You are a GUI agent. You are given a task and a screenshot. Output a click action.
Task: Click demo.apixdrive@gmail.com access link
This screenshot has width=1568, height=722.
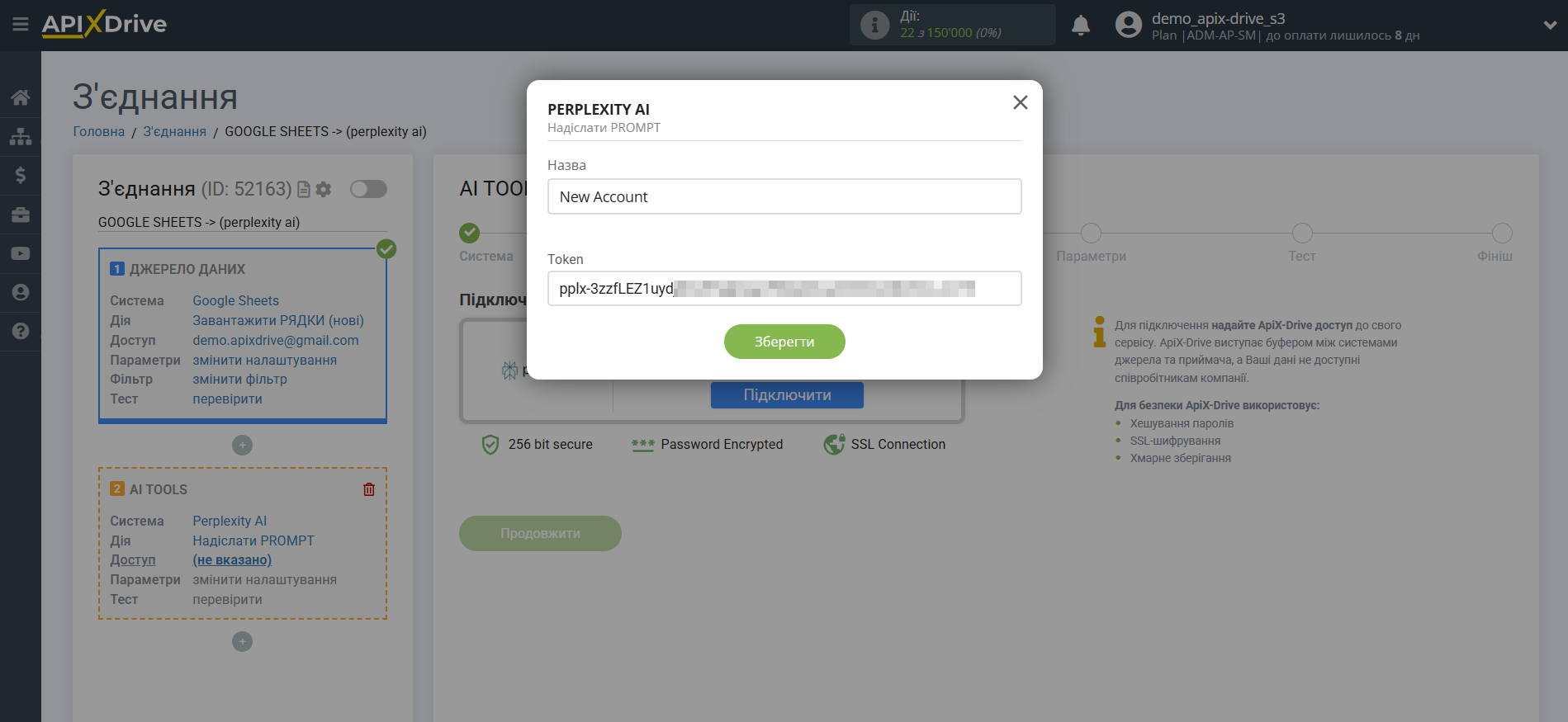coord(276,340)
